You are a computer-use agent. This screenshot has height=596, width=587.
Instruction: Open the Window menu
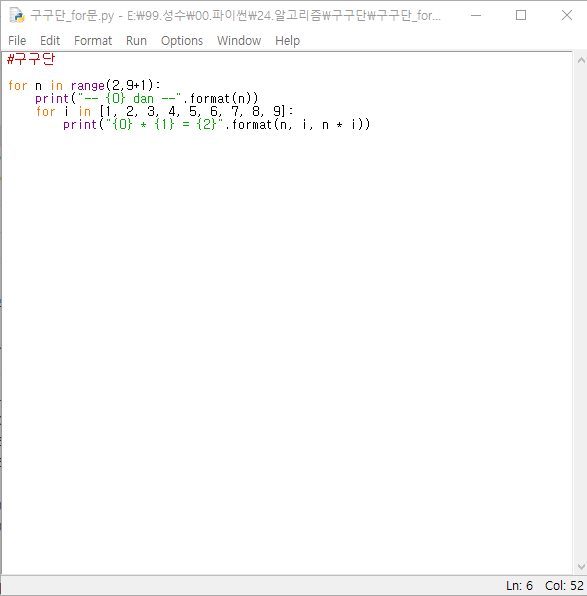(239, 40)
